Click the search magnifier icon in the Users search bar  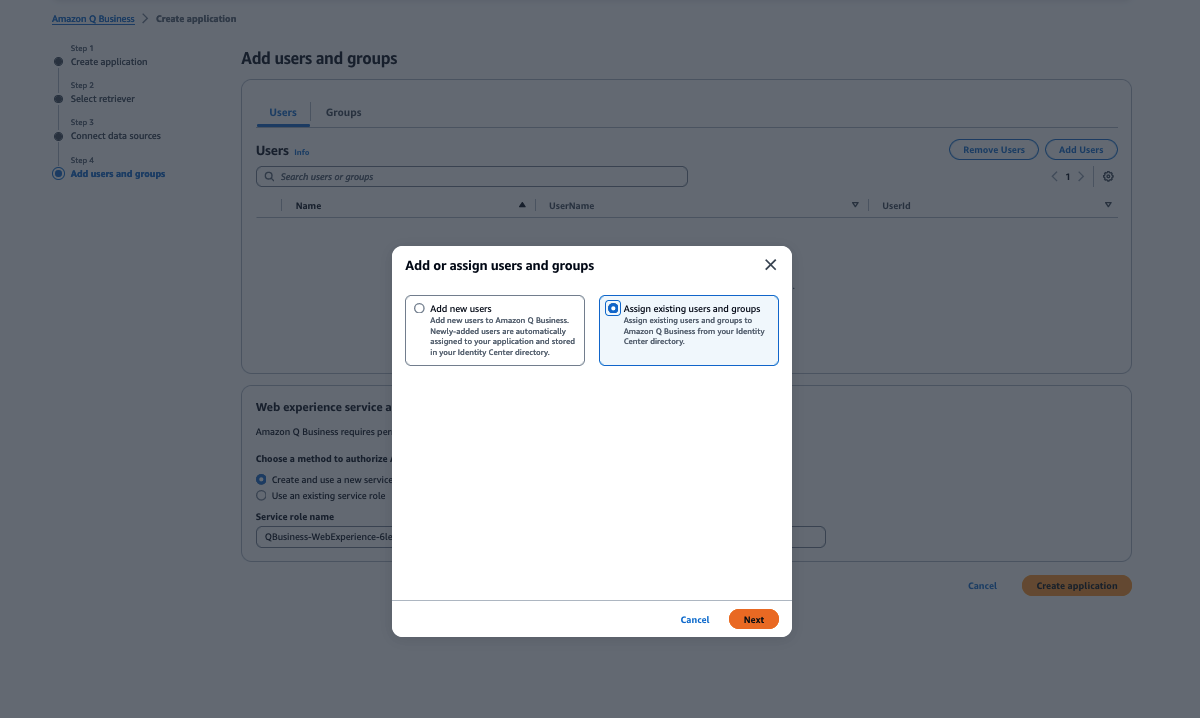click(268, 176)
